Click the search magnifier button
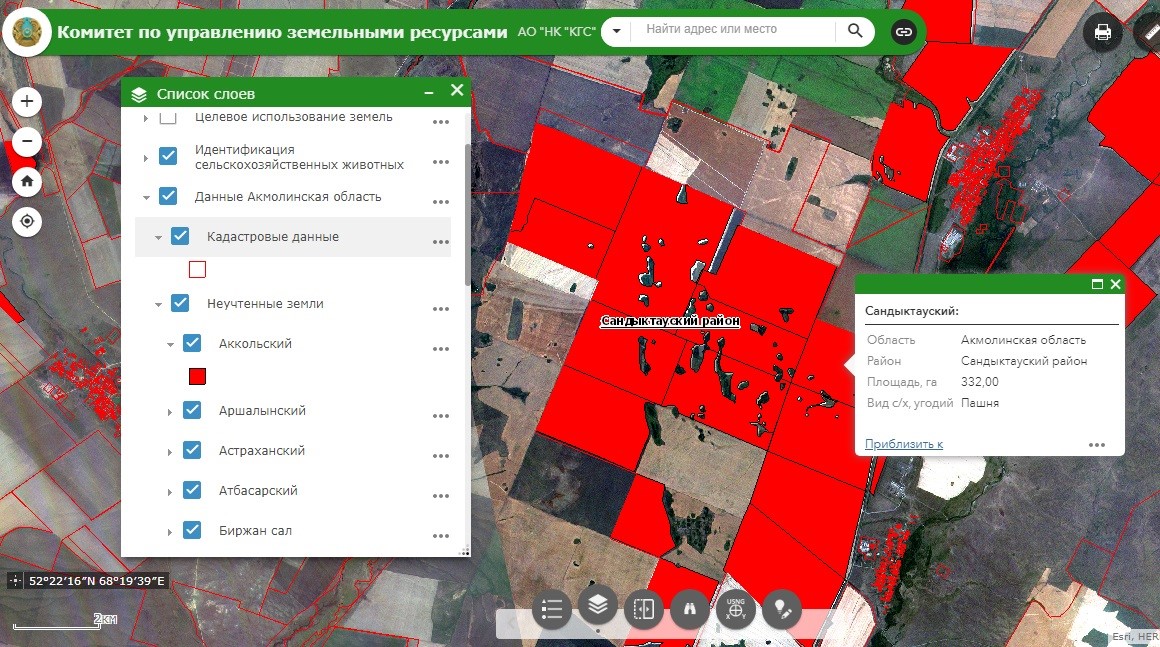This screenshot has width=1160, height=647. (854, 30)
